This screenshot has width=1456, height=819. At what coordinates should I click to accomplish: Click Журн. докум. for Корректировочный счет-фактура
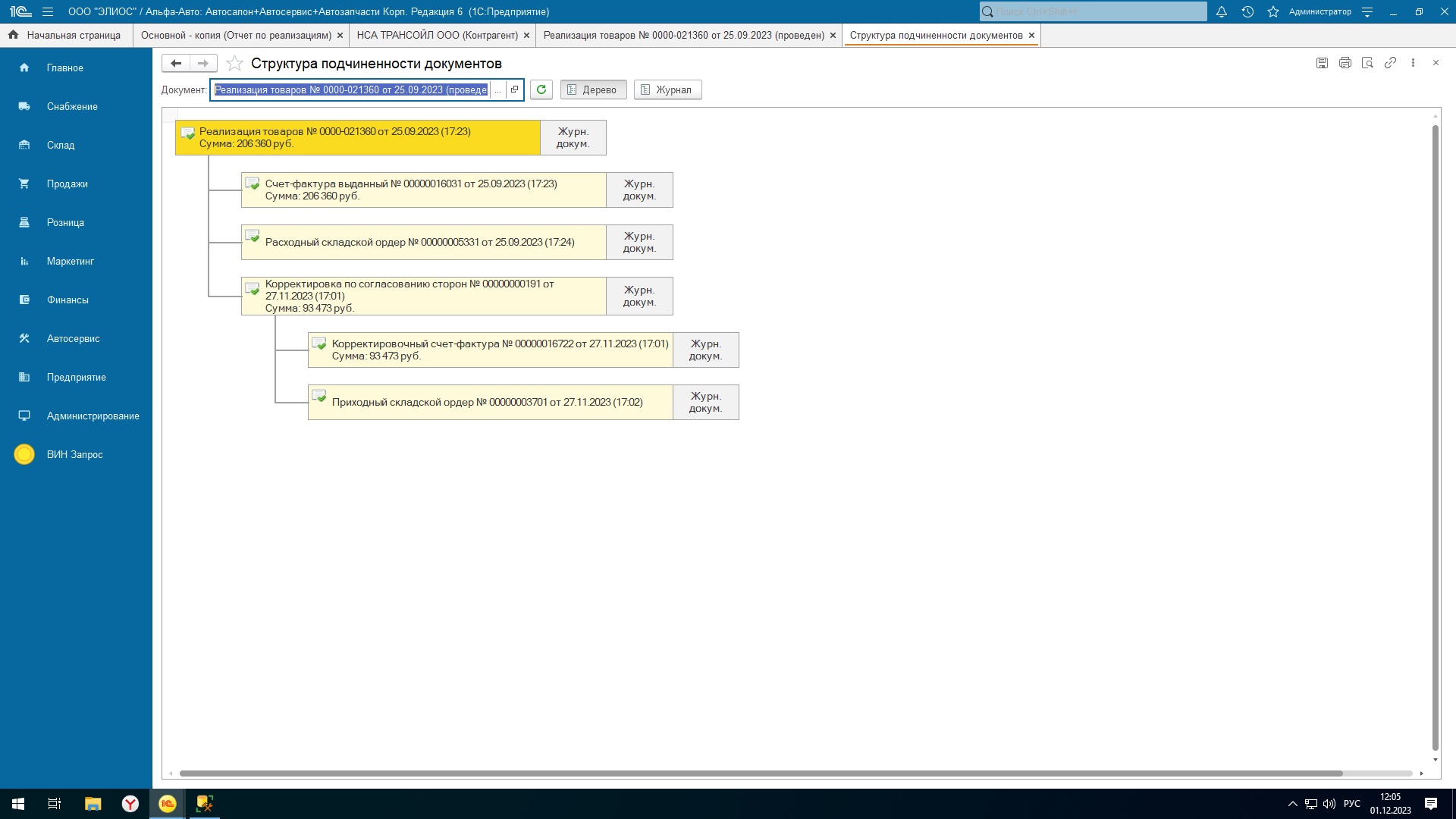[x=706, y=350]
